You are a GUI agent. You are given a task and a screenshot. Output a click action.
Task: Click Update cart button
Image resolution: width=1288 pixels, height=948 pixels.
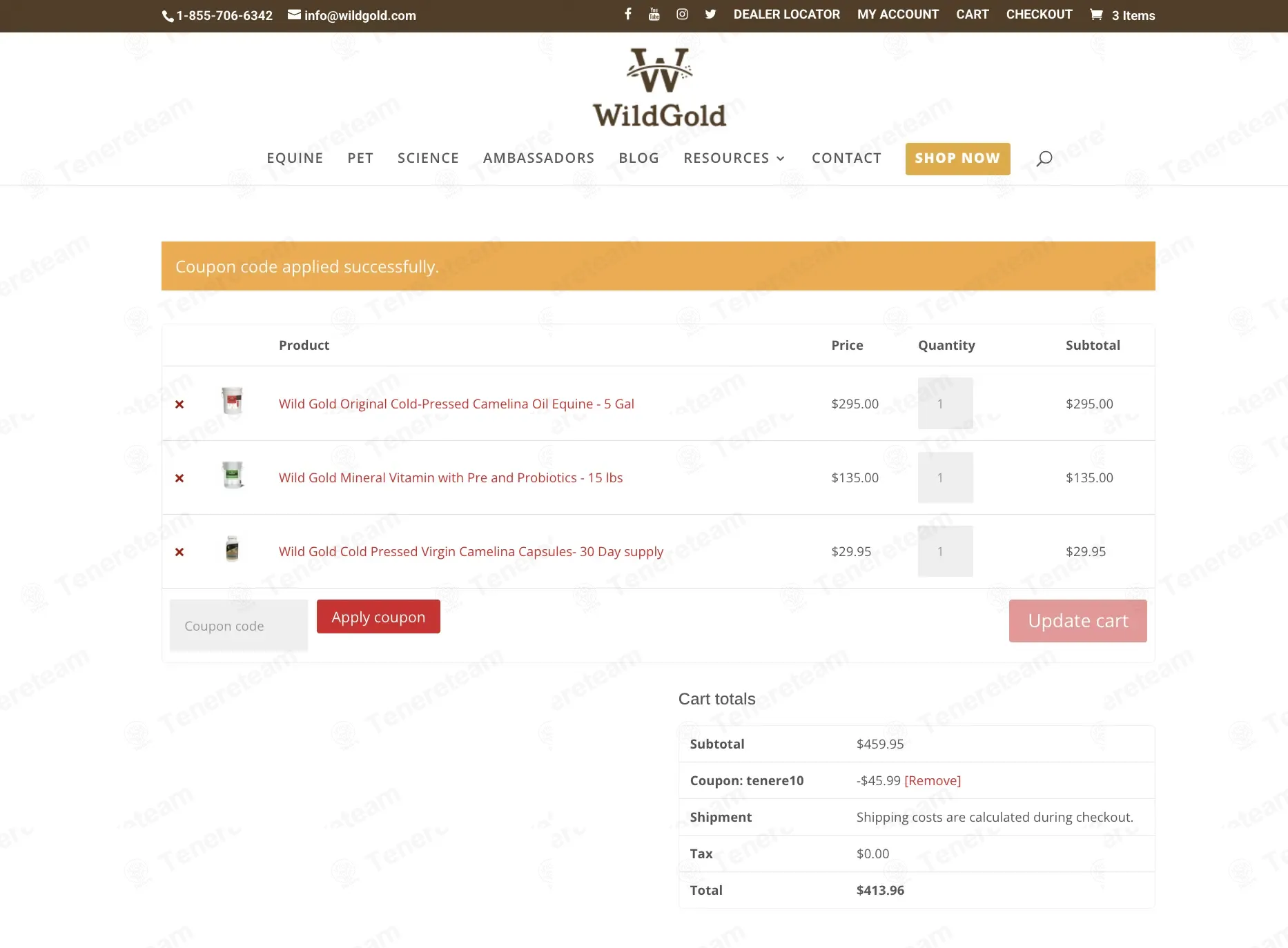1077,621
